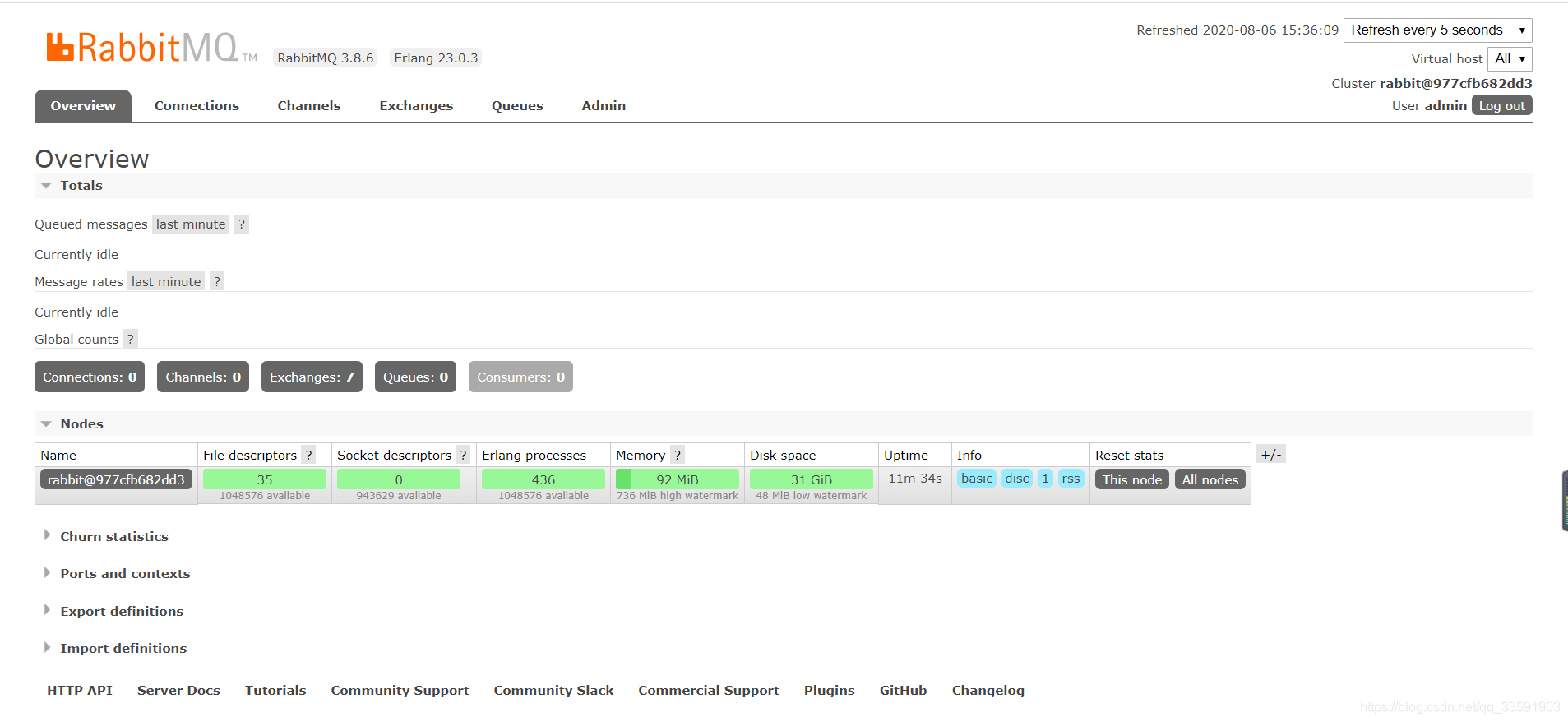Show Memory column help icon

pyautogui.click(x=678, y=455)
